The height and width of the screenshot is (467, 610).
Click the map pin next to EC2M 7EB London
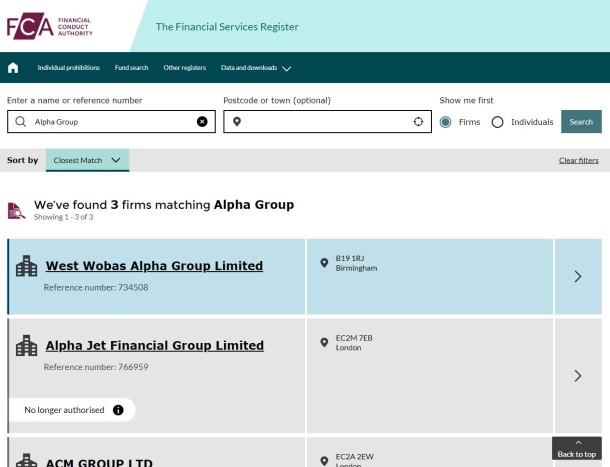coord(324,342)
